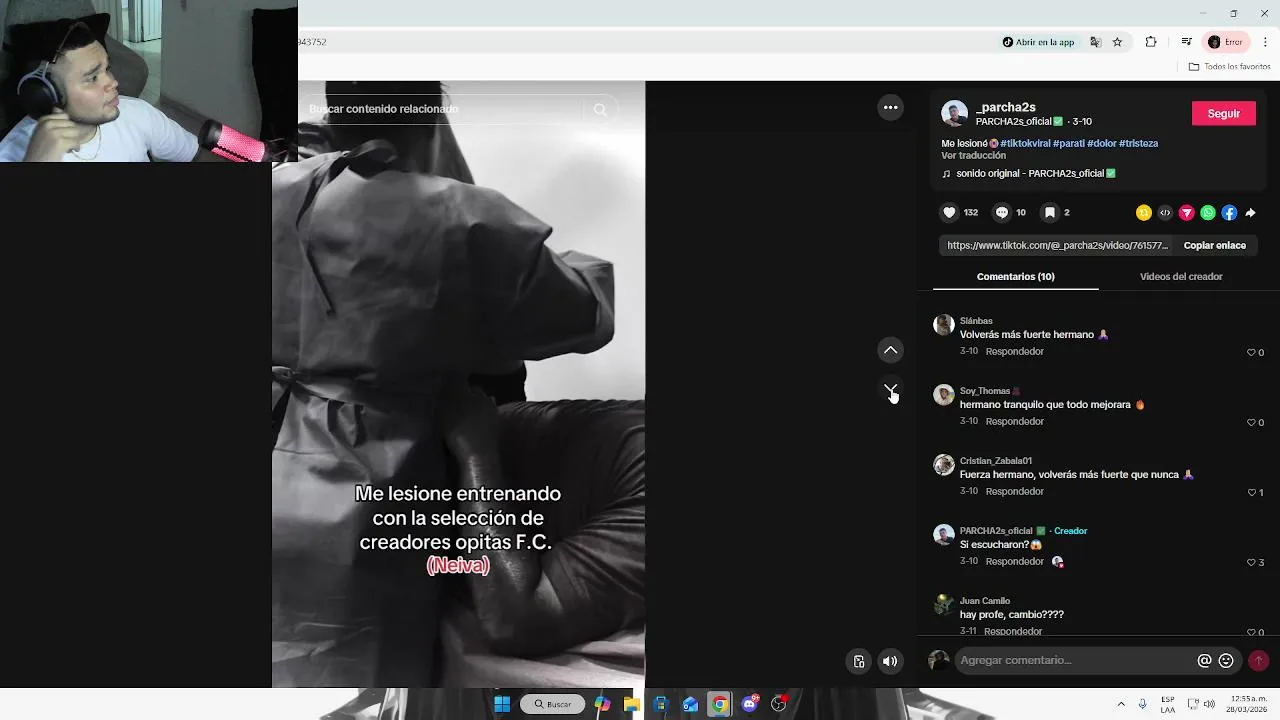Post comment with the red arrow button
This screenshot has height=720, width=1280.
pyautogui.click(x=1258, y=661)
